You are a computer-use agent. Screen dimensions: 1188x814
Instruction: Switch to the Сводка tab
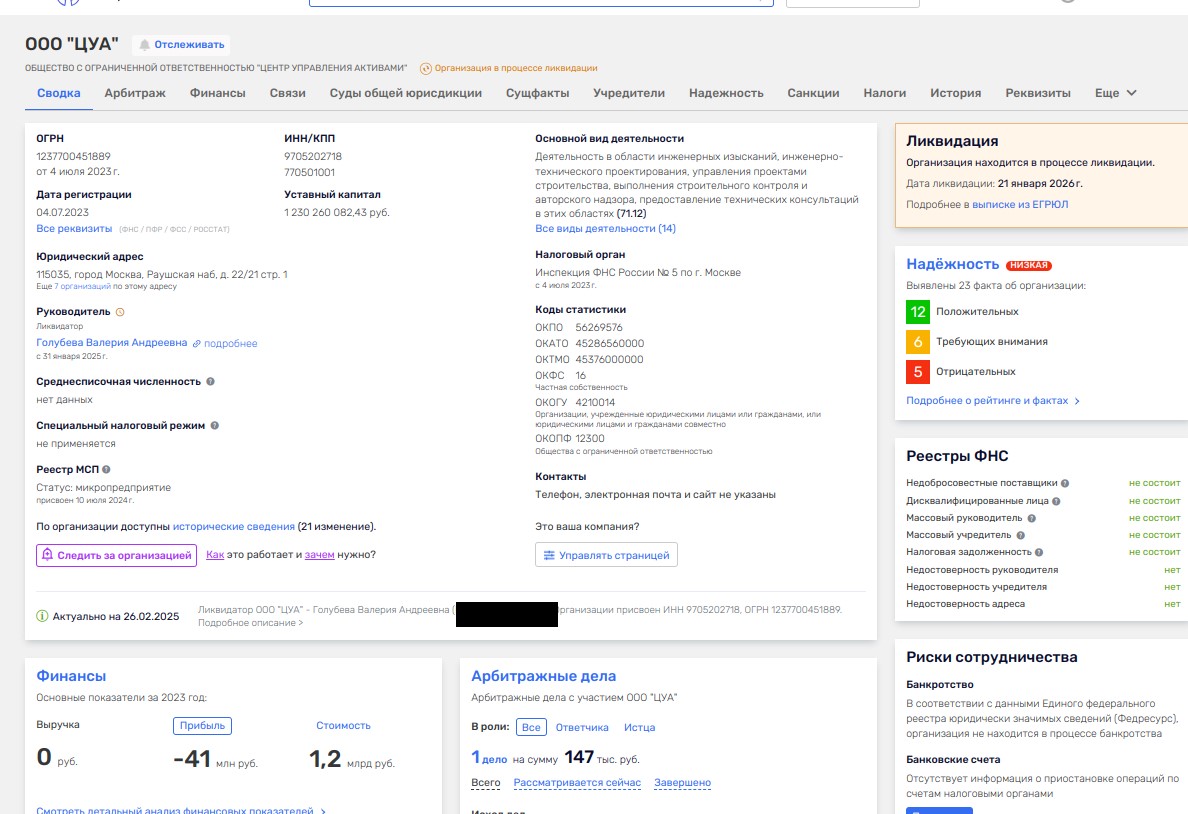[58, 93]
